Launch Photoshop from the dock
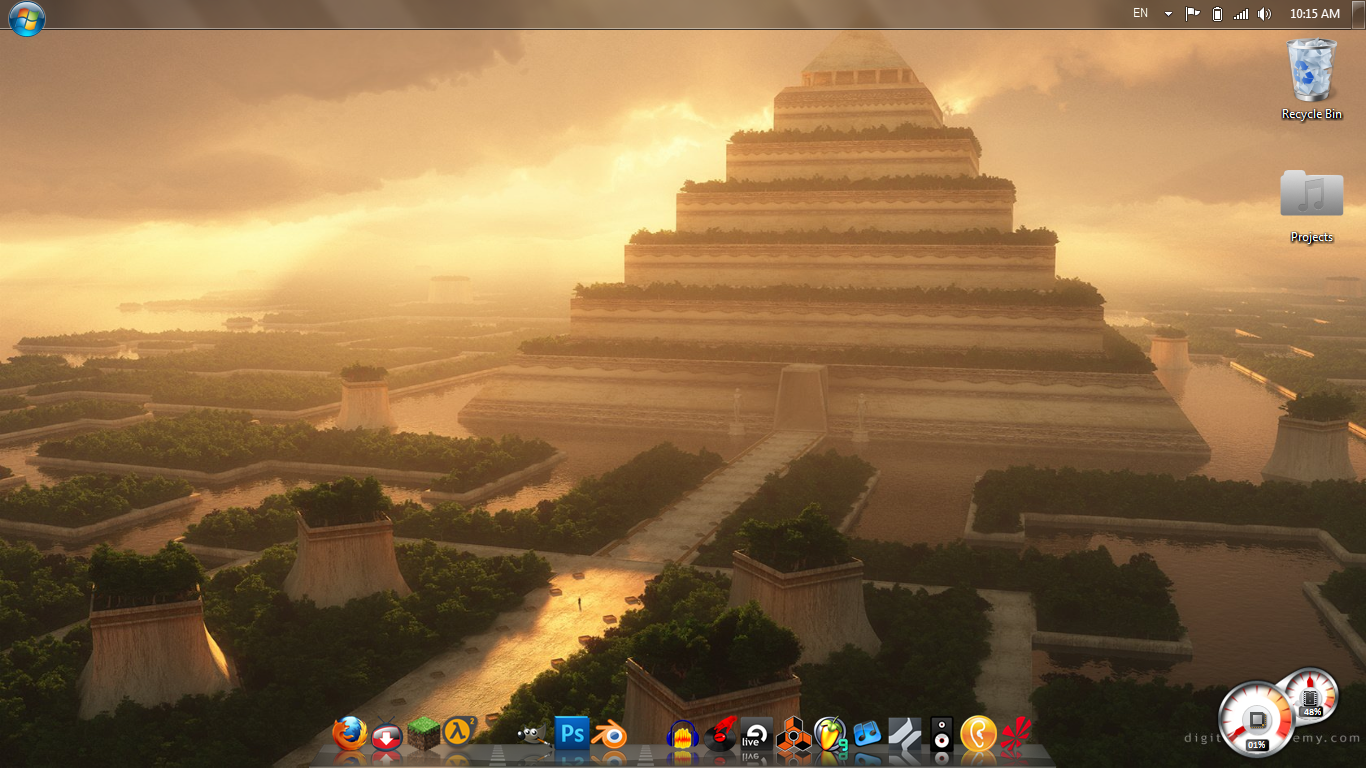This screenshot has width=1366, height=768. tap(571, 734)
